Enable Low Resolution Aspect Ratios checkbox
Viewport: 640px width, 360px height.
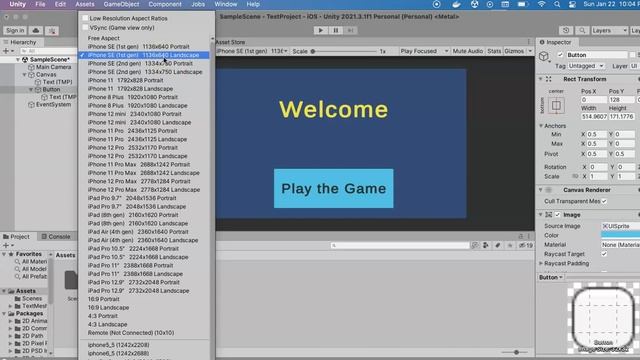[x=85, y=18]
